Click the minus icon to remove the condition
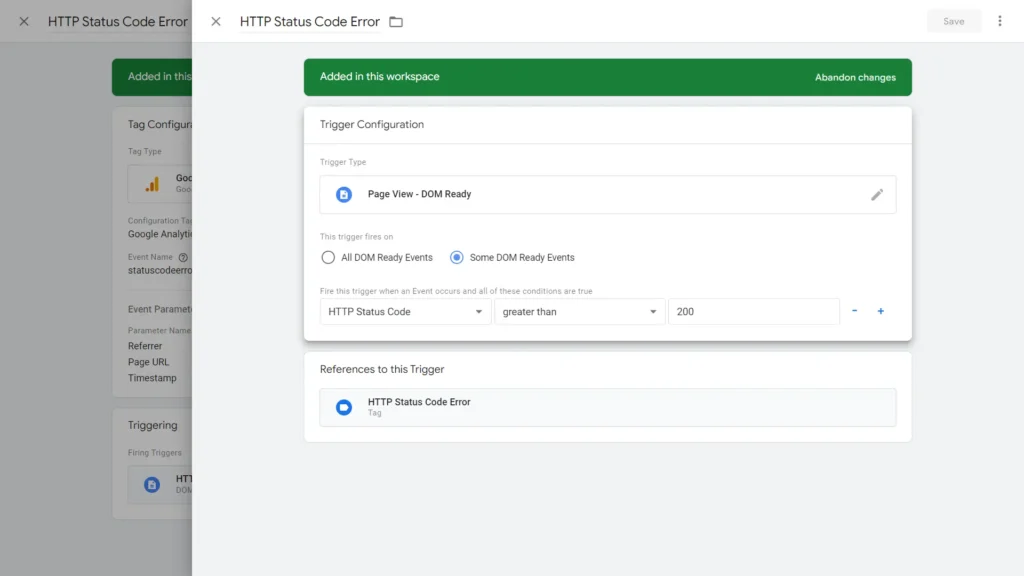The image size is (1024, 576). pyautogui.click(x=854, y=311)
